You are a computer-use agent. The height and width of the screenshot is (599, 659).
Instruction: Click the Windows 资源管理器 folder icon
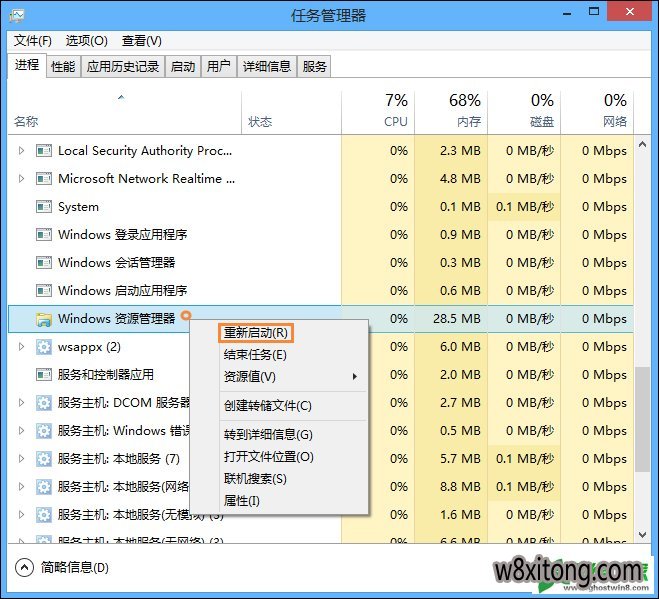coord(43,319)
